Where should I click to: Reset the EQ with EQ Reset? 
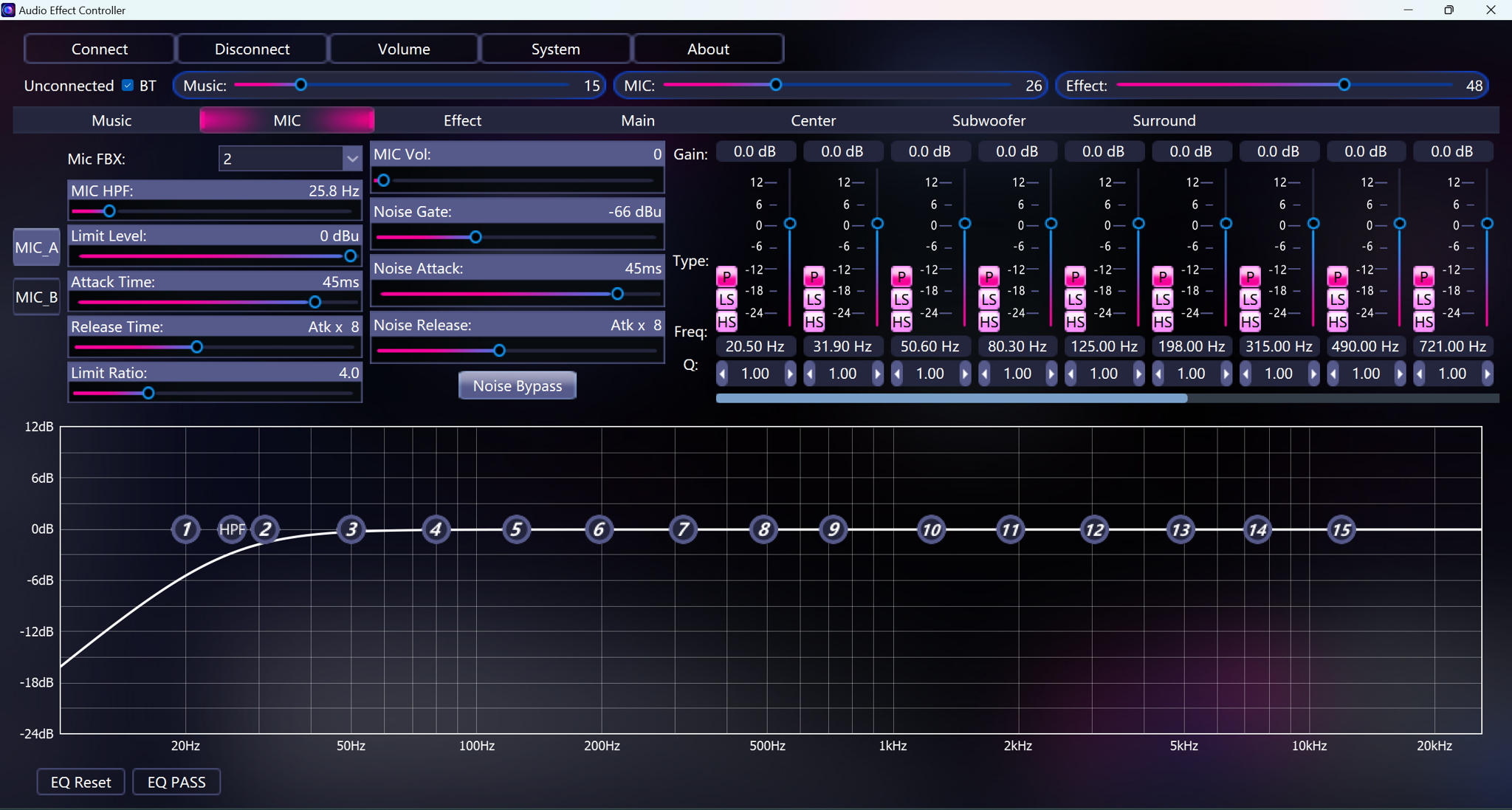[x=81, y=782]
